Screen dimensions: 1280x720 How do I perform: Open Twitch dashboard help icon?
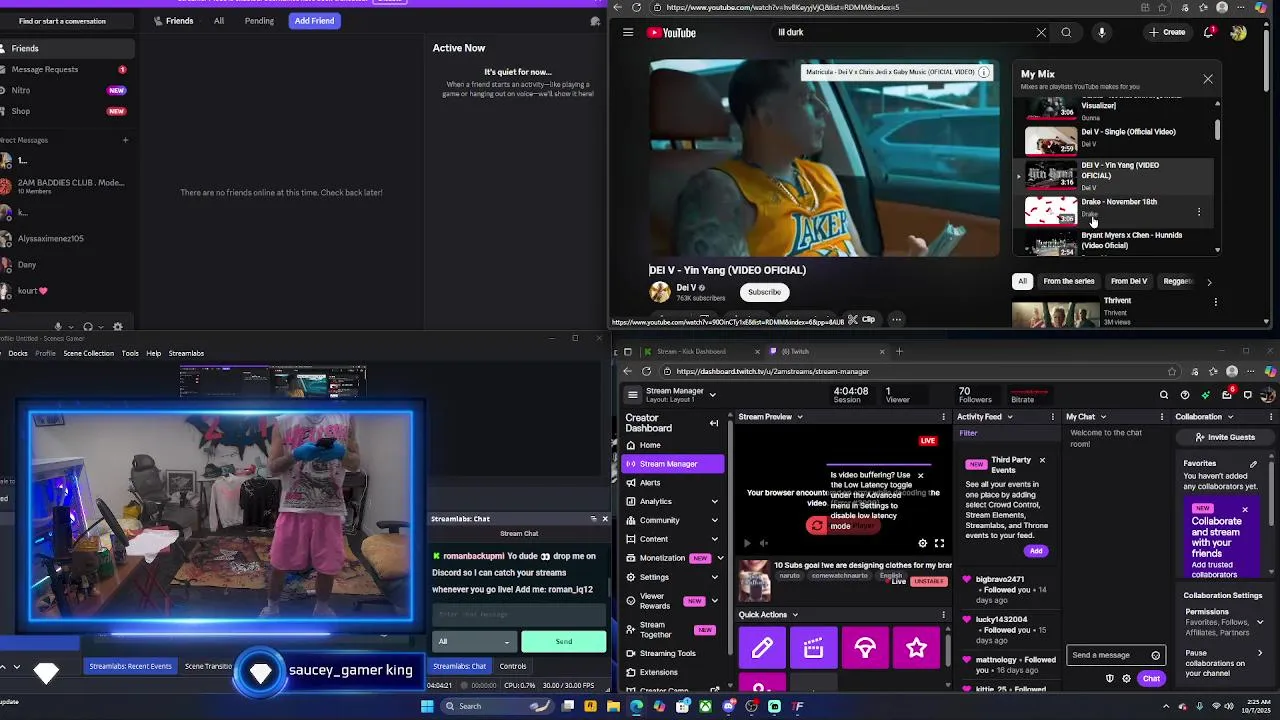1185,395
